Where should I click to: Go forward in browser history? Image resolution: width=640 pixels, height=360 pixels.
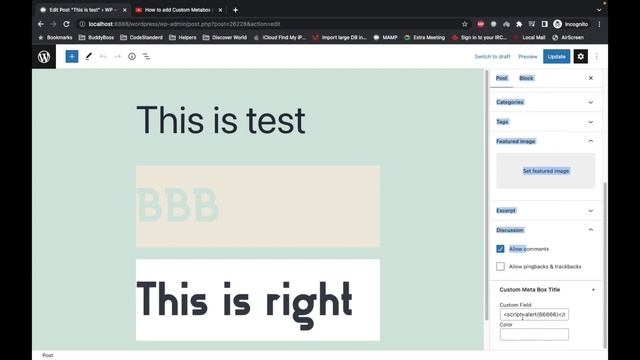click(53, 24)
